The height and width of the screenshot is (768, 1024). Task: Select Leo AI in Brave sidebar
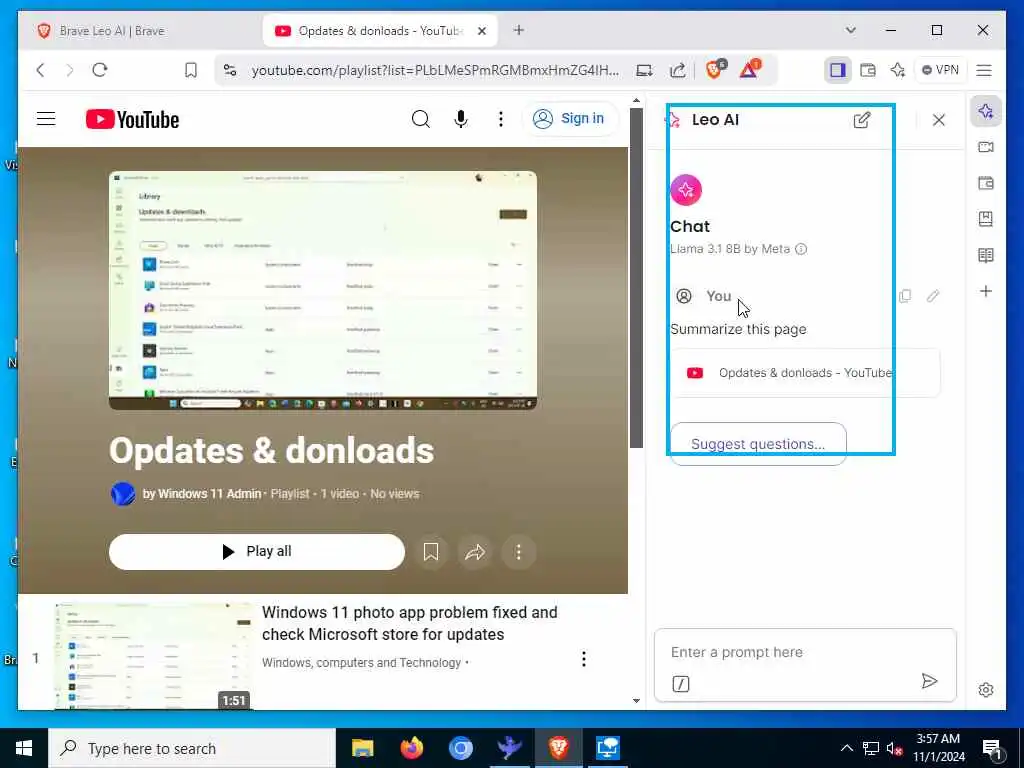[986, 111]
